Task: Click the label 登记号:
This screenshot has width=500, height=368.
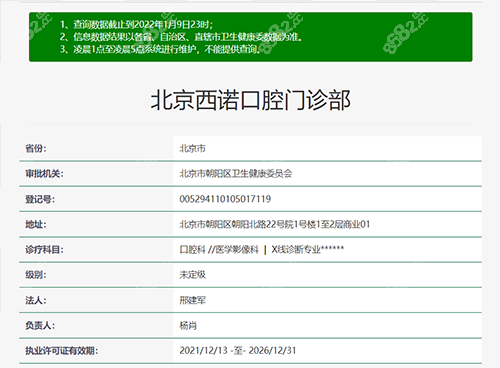Action: tap(40, 199)
